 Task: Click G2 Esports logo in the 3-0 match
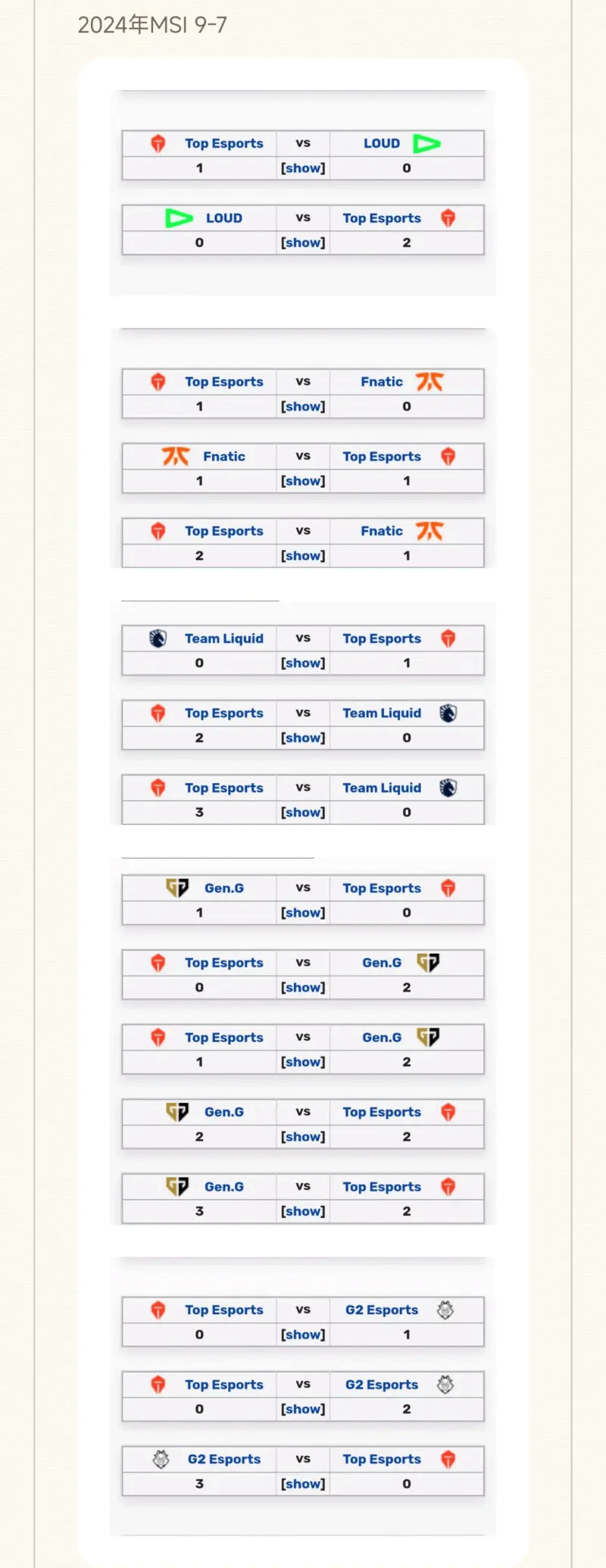coord(161,1459)
